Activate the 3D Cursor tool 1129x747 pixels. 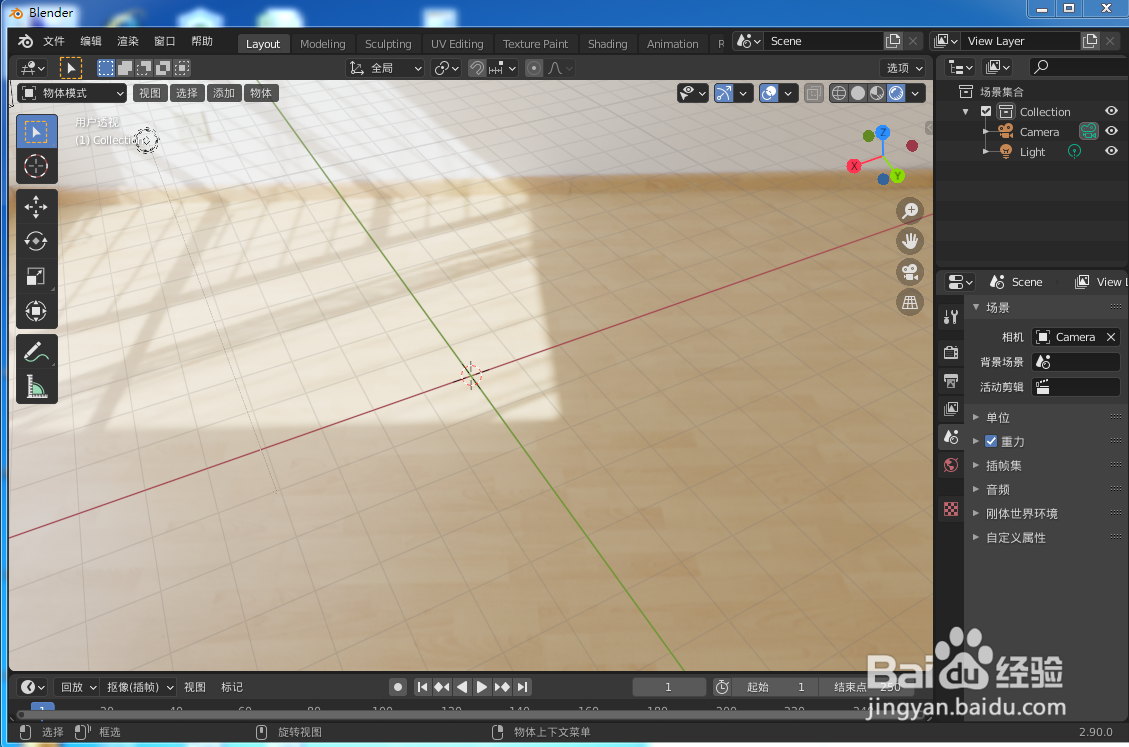[x=36, y=166]
